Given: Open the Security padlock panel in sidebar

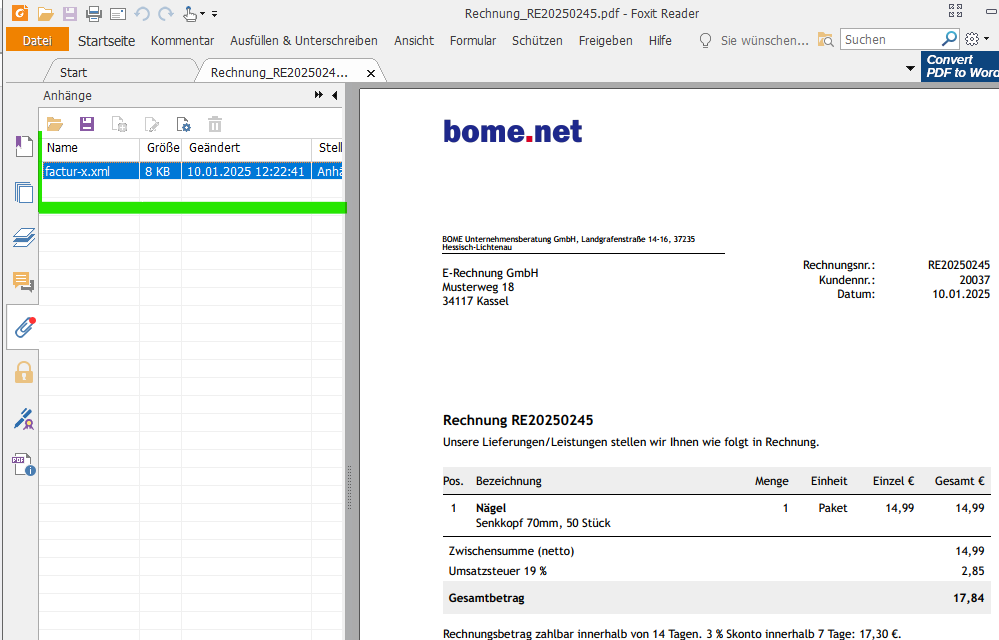Looking at the screenshot, I should click(x=24, y=373).
